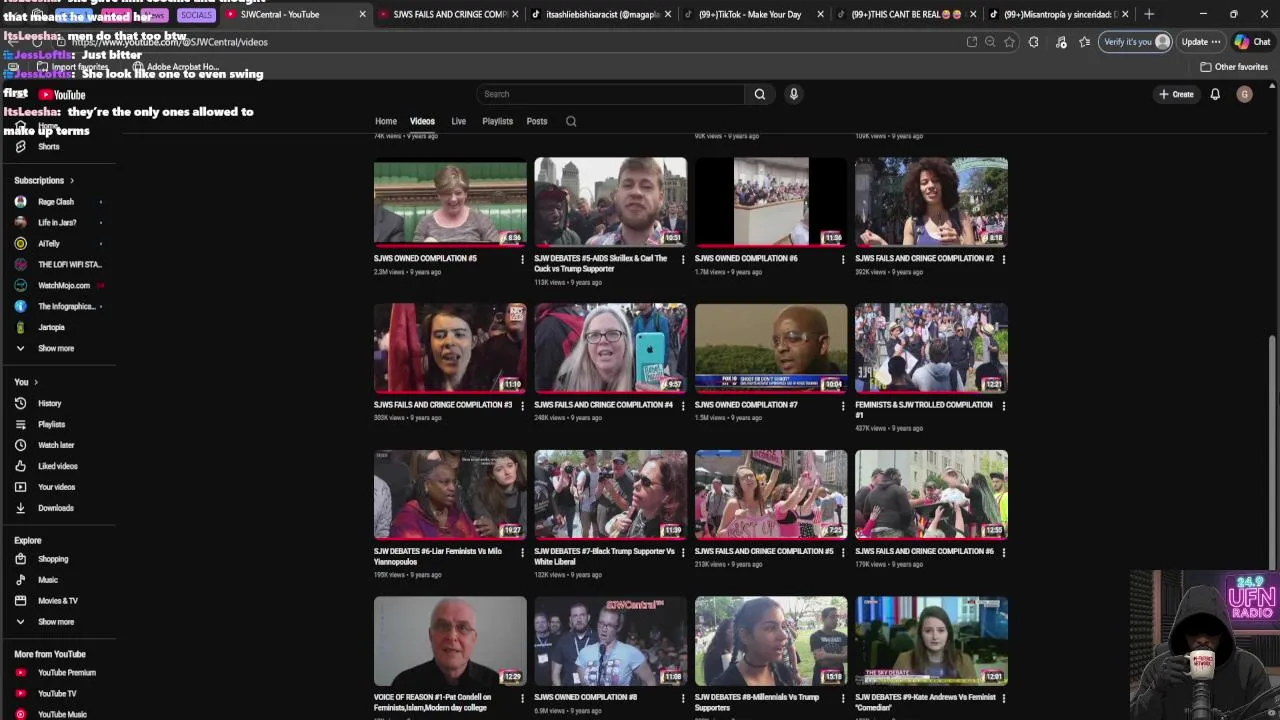Open AiTelly subscription channel

tap(49, 244)
